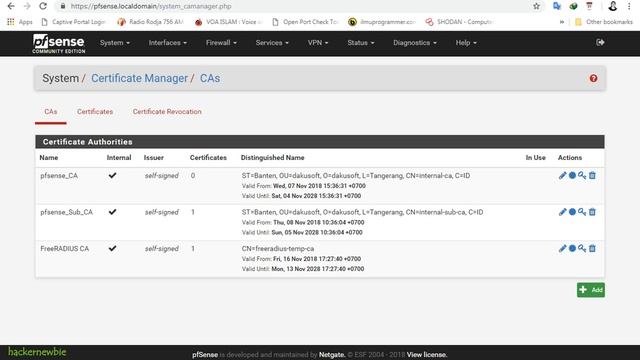Click Google Translate extension icon
Viewport: 640px width, 360px height.
(557, 6)
